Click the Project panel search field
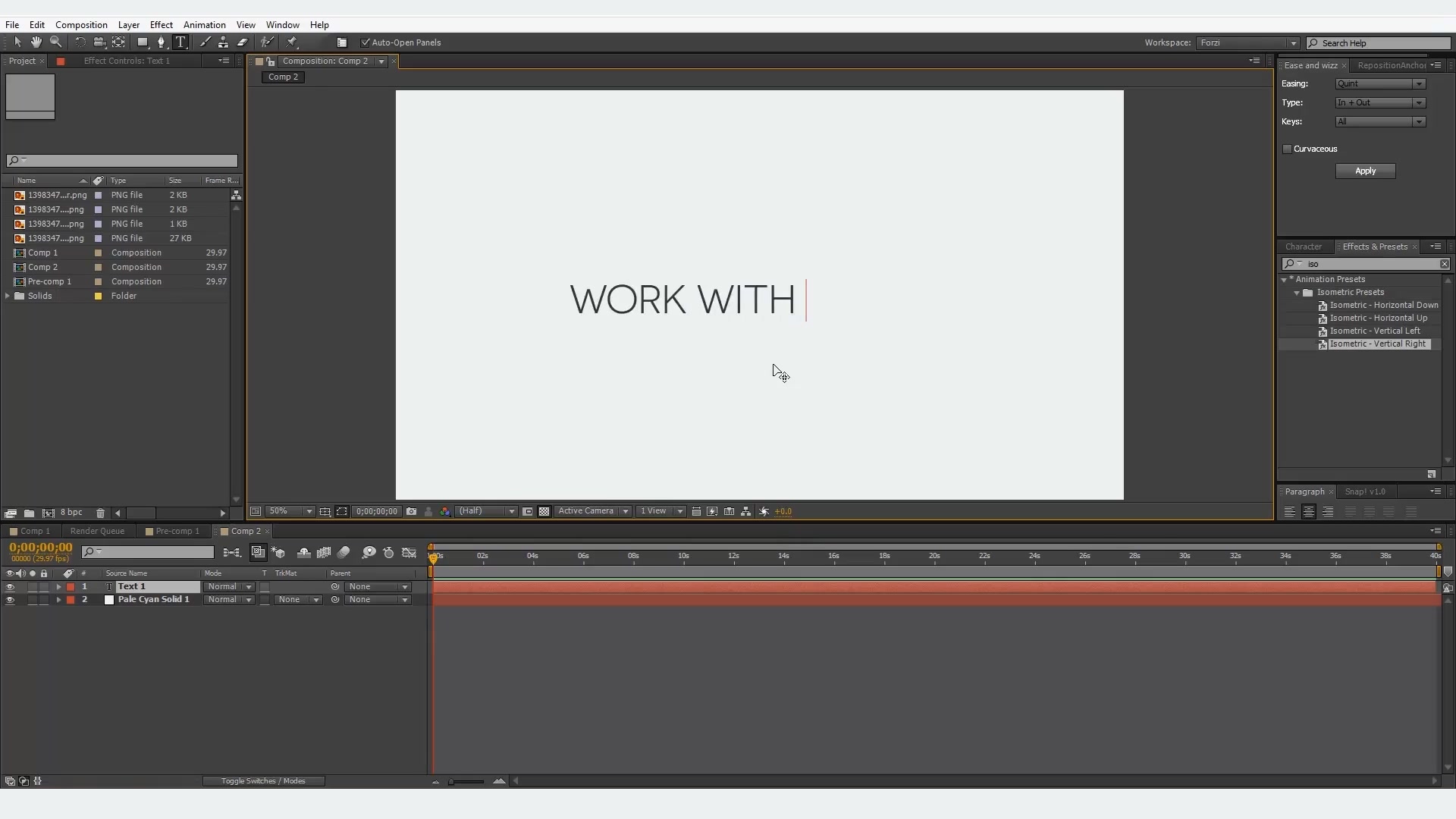 tap(122, 161)
